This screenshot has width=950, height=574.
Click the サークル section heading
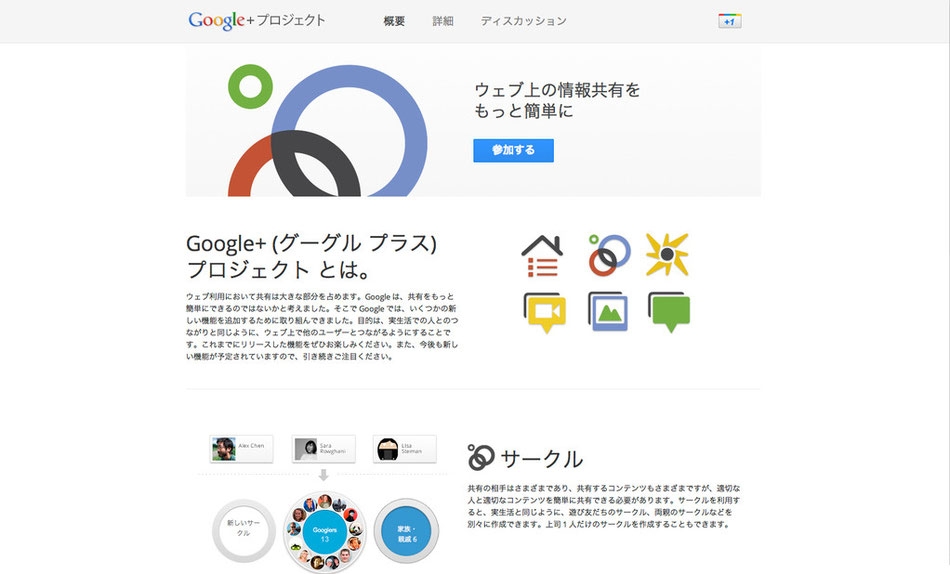point(542,459)
